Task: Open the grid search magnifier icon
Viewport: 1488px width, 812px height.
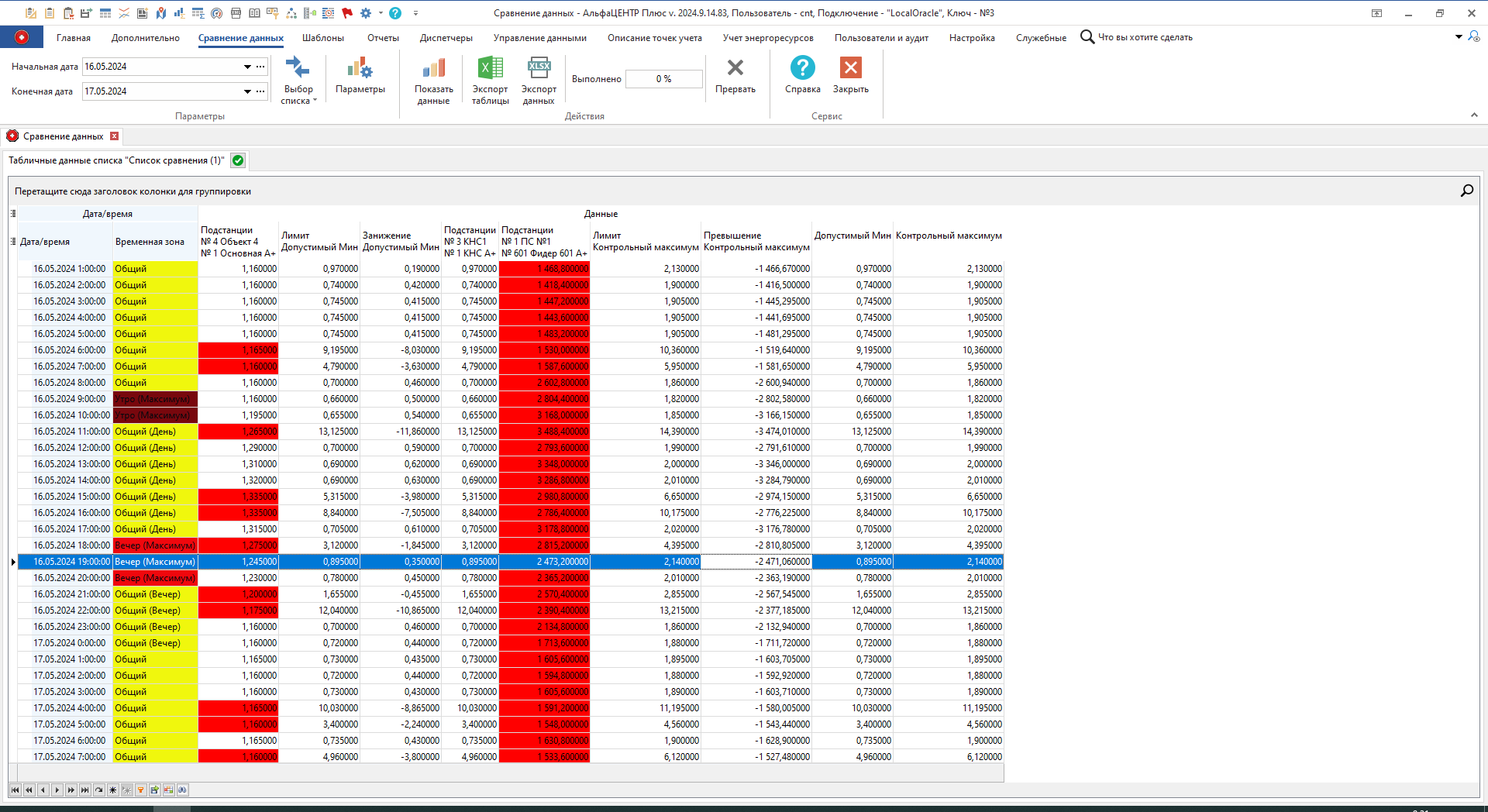Action: 1466,191
